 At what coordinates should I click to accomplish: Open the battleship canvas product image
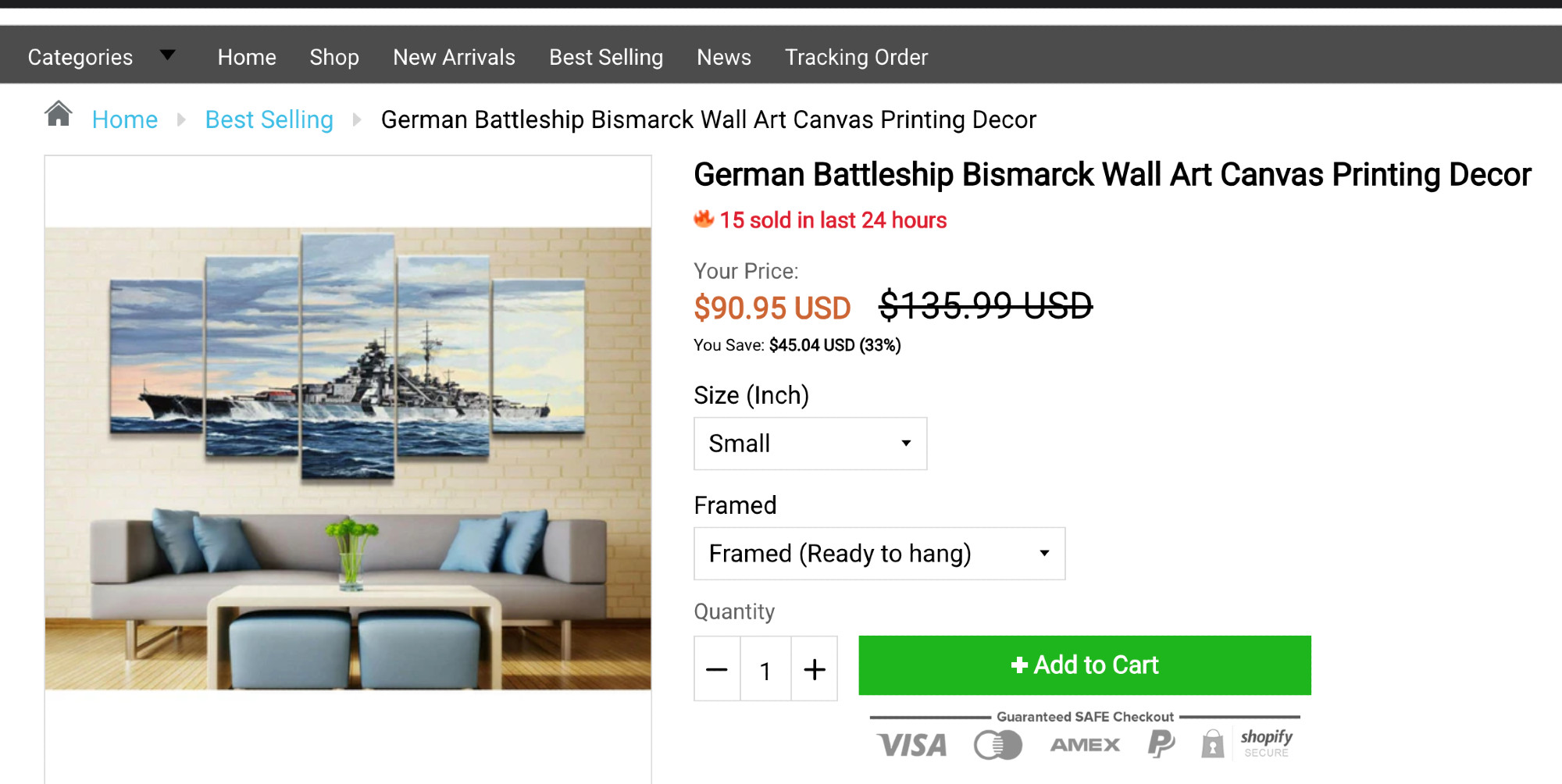pyautogui.click(x=348, y=458)
